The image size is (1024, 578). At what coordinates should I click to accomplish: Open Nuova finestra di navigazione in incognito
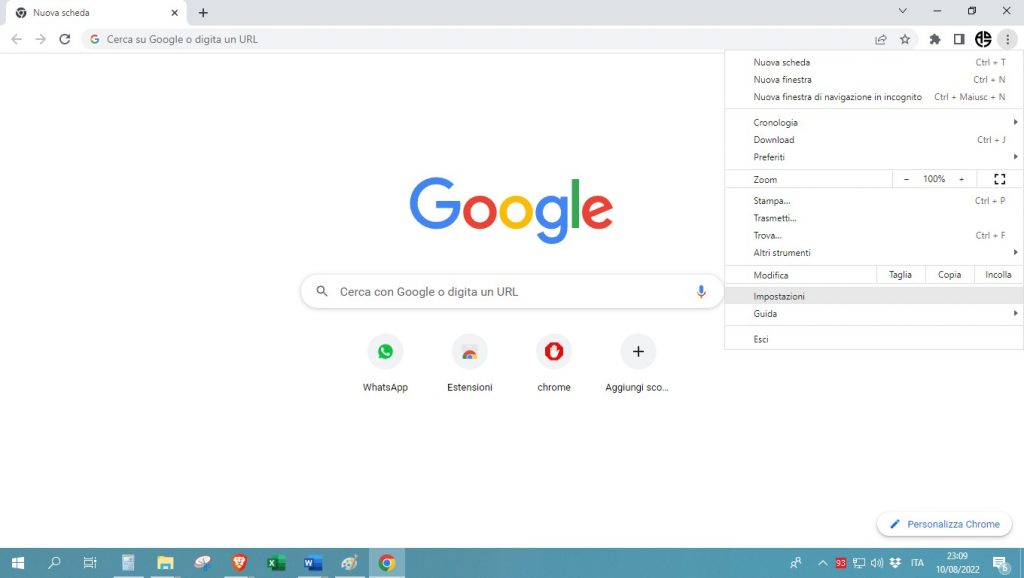[x=840, y=97]
